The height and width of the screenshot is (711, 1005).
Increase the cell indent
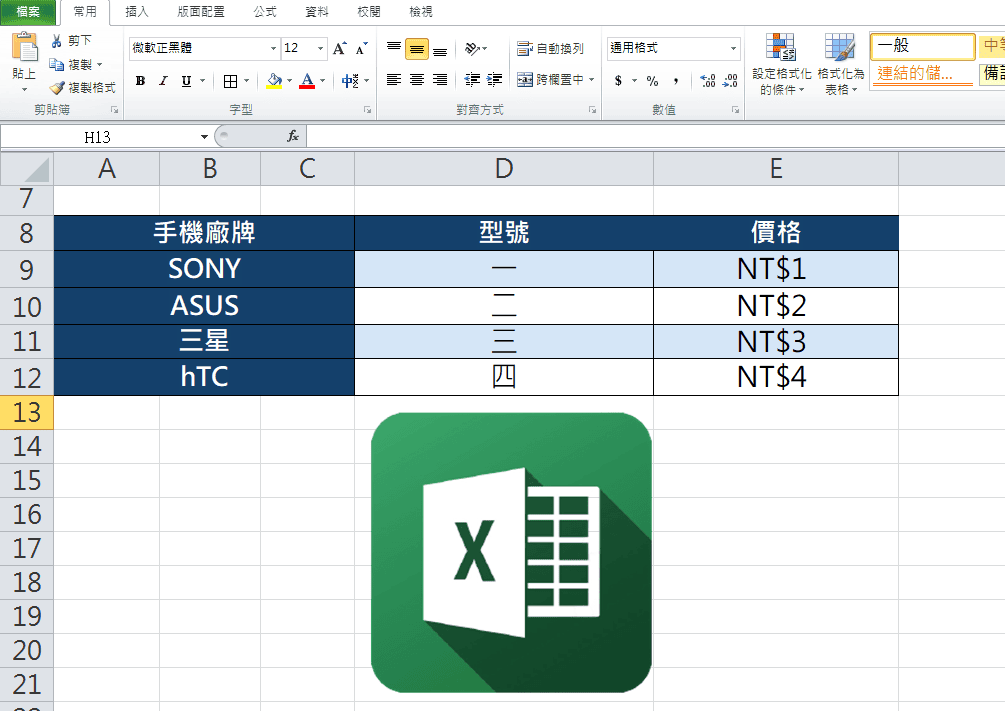pos(494,79)
